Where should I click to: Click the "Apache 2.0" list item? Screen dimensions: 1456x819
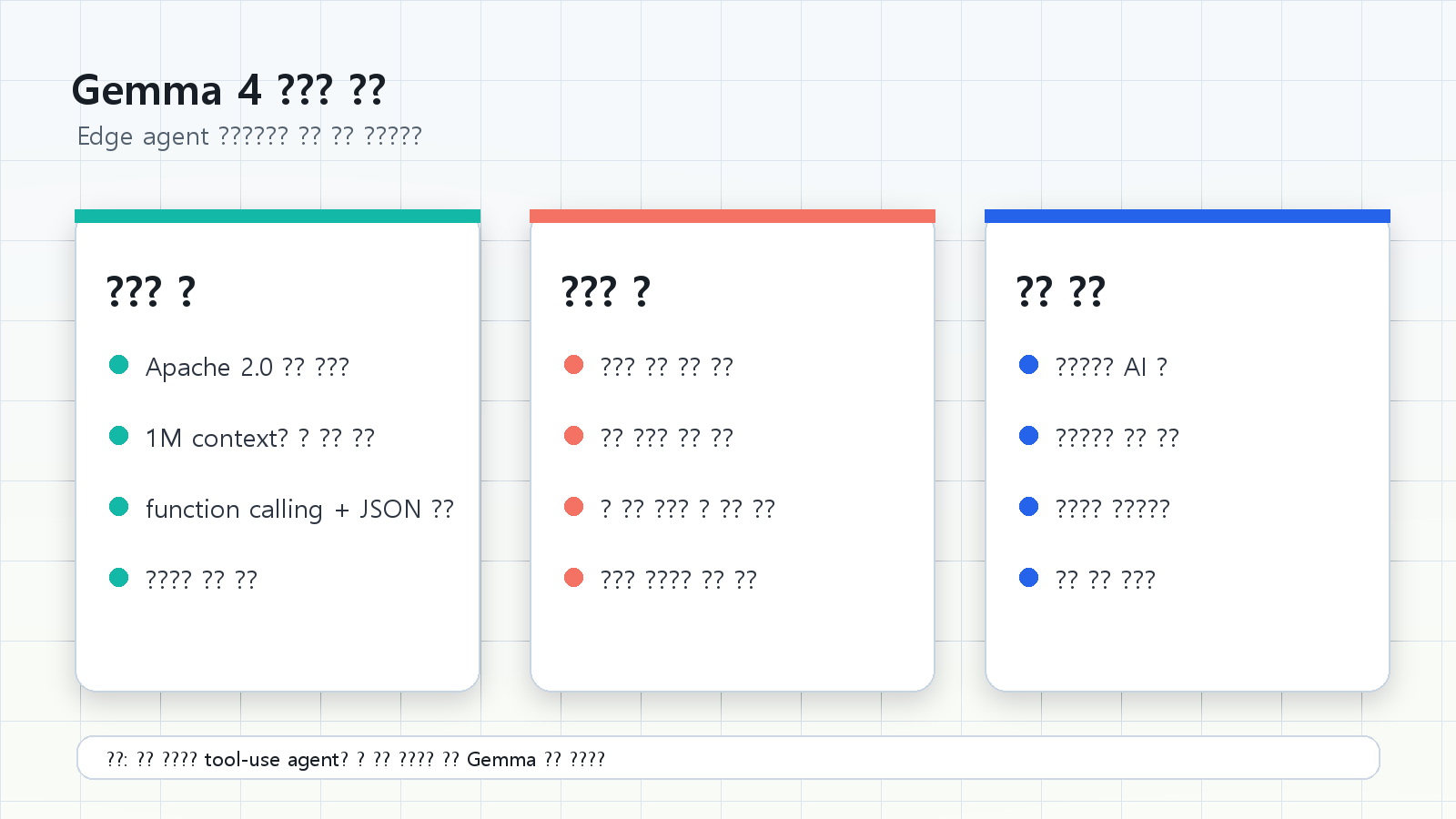pos(248,367)
